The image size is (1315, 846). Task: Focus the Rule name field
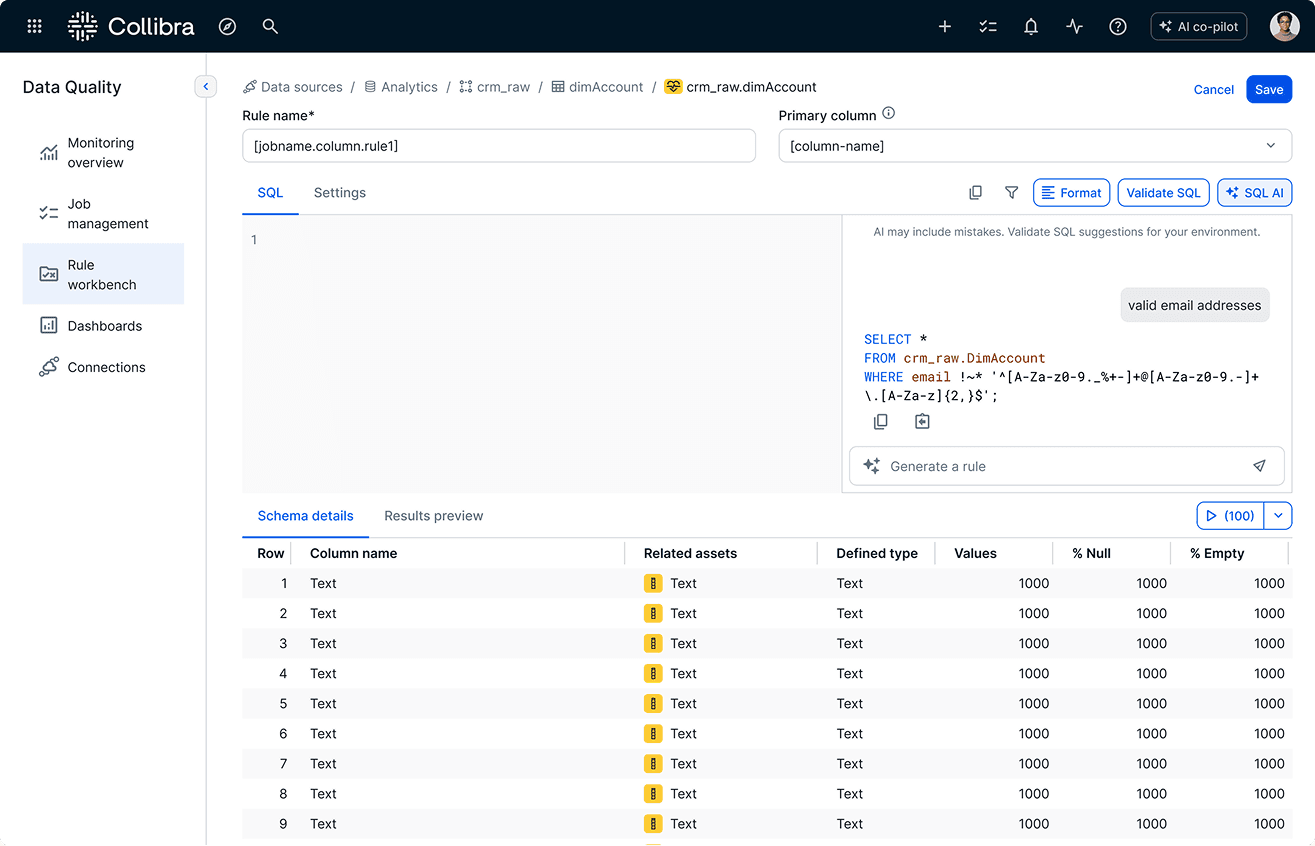coord(499,146)
